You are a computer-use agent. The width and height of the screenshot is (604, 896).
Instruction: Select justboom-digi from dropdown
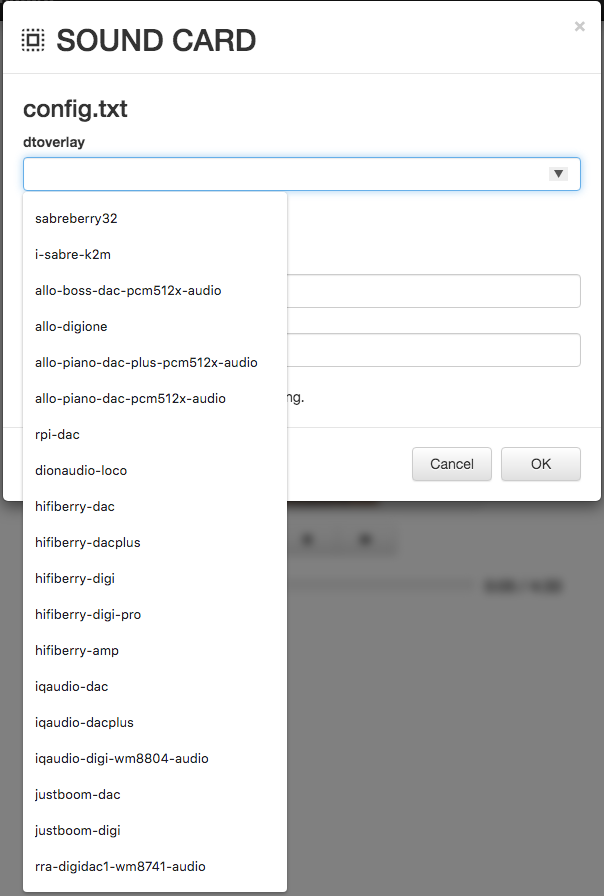pyautogui.click(x=155, y=830)
